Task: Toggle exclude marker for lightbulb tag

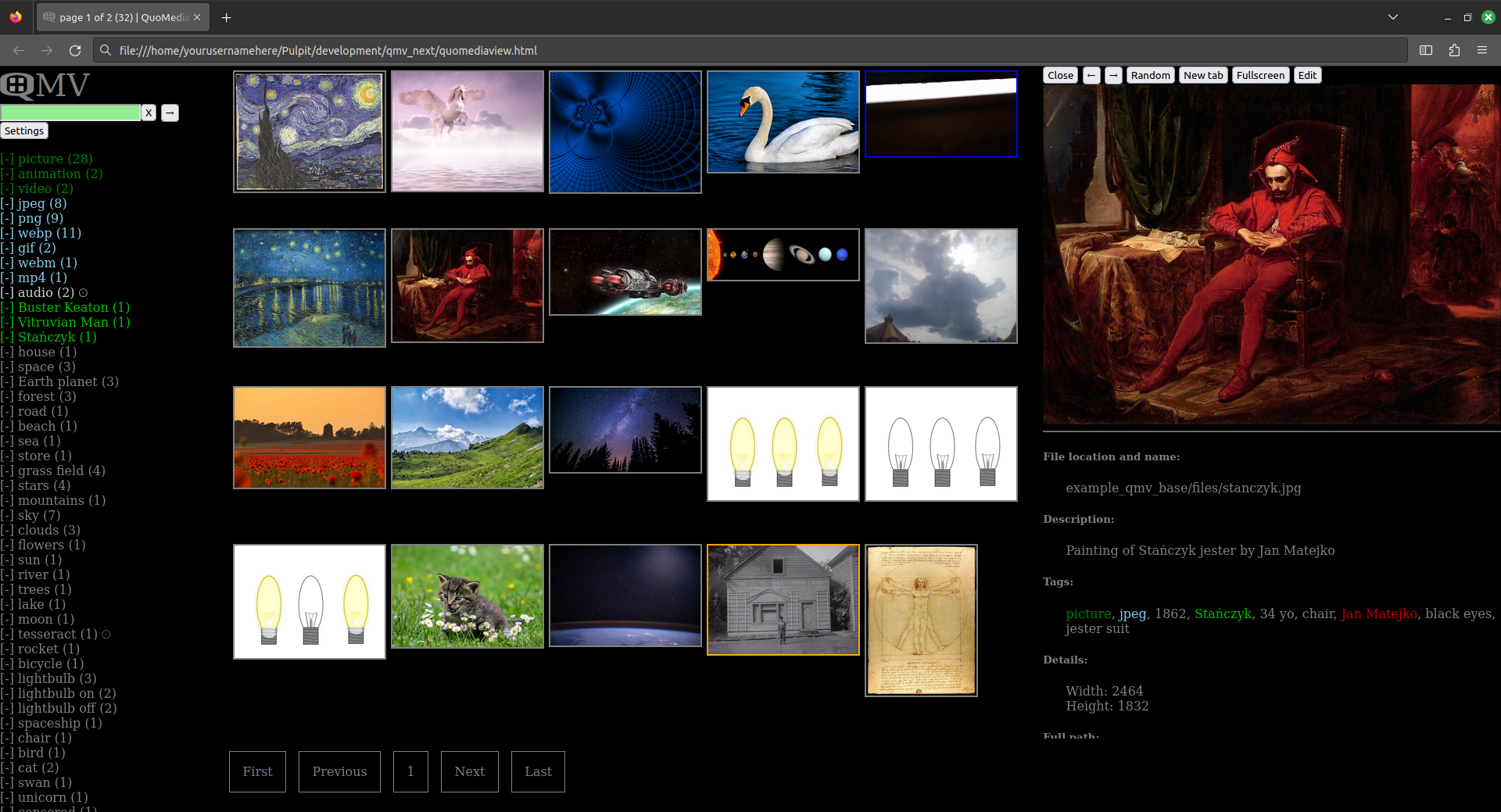Action: [x=7, y=678]
